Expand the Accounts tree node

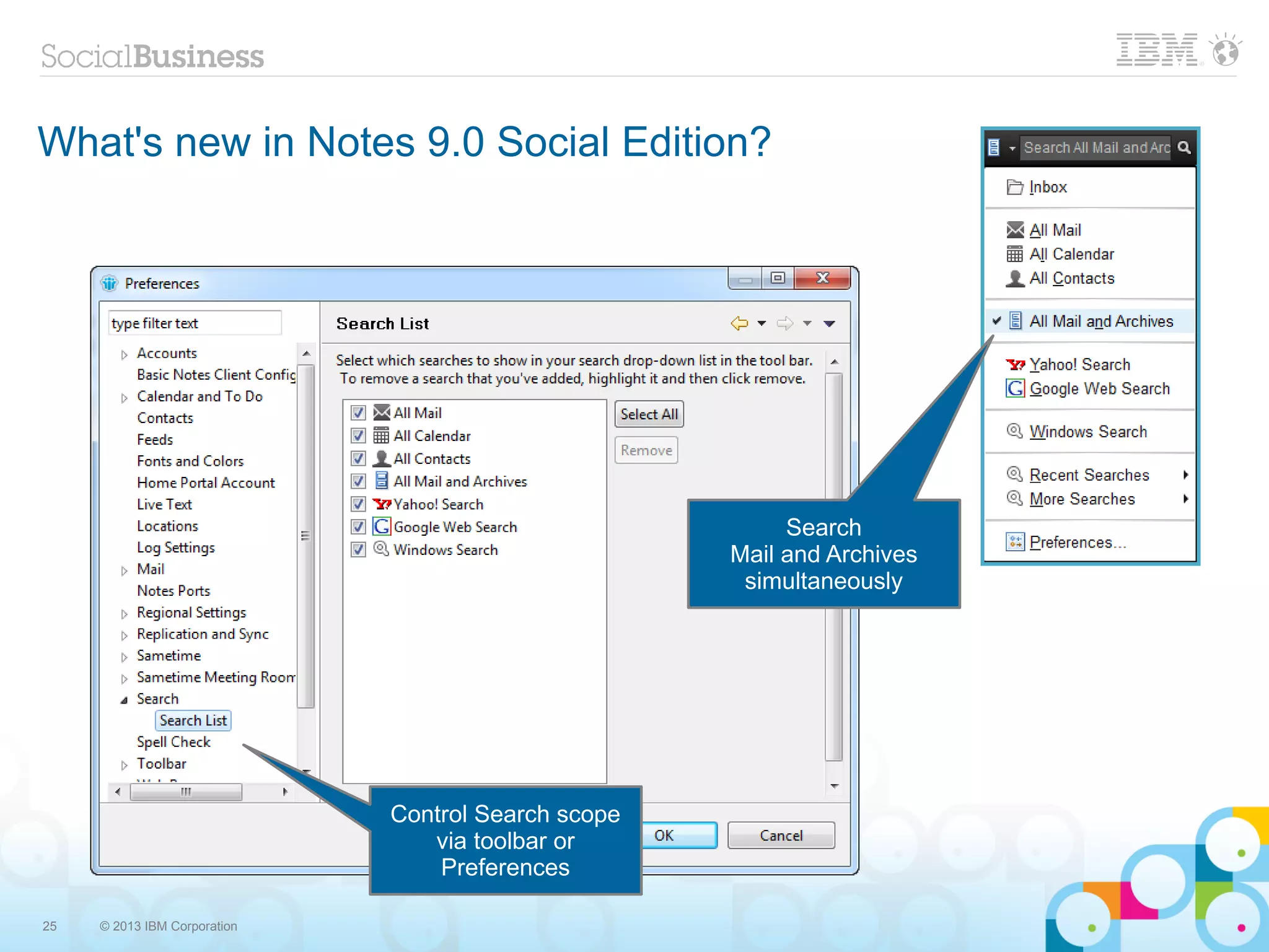coord(125,354)
